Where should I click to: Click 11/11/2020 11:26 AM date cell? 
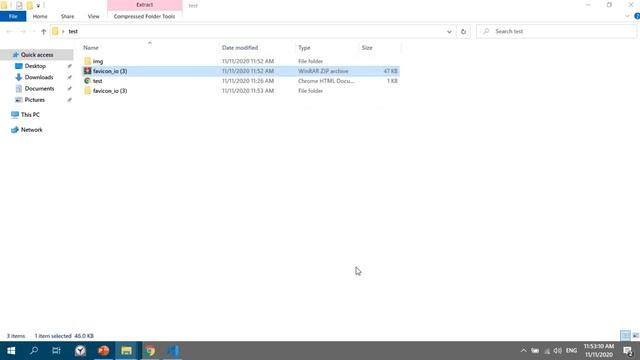[248, 81]
